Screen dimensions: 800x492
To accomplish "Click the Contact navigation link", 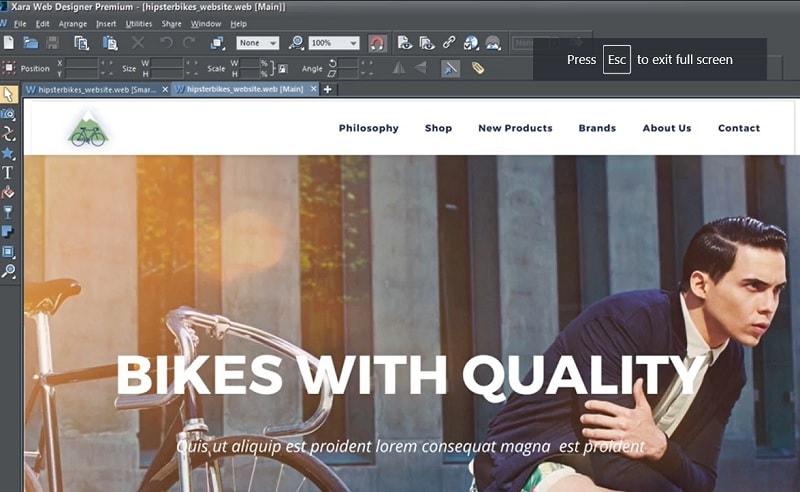I will pos(739,128).
